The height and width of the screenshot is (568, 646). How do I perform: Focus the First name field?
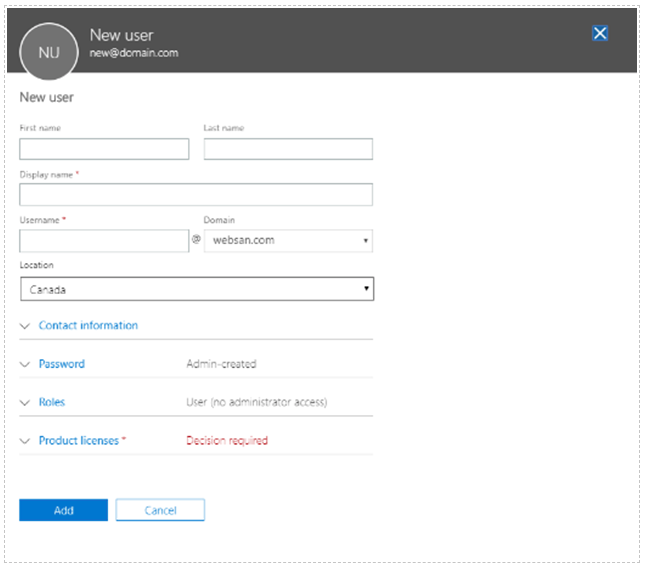pos(104,149)
